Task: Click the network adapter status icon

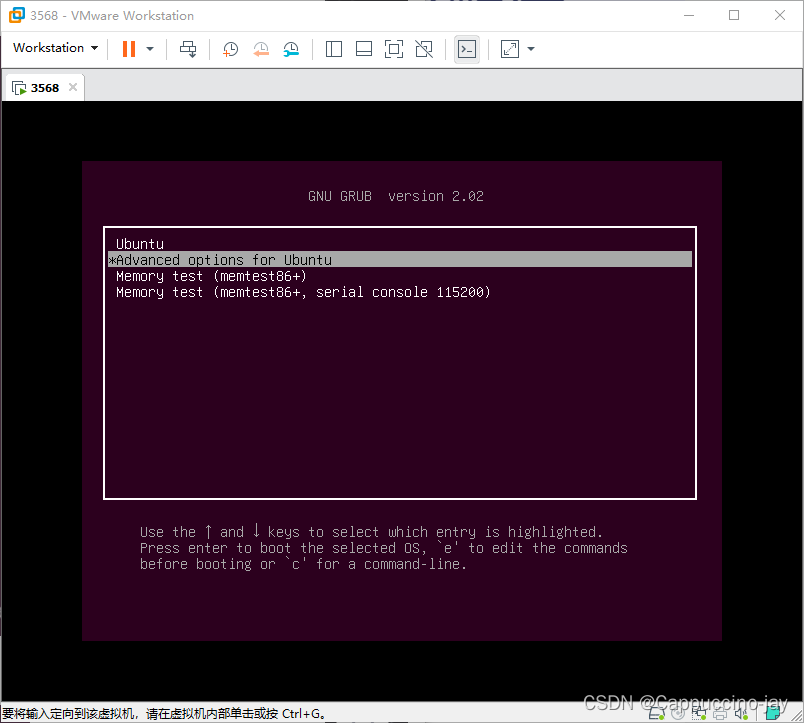Action: [x=699, y=713]
